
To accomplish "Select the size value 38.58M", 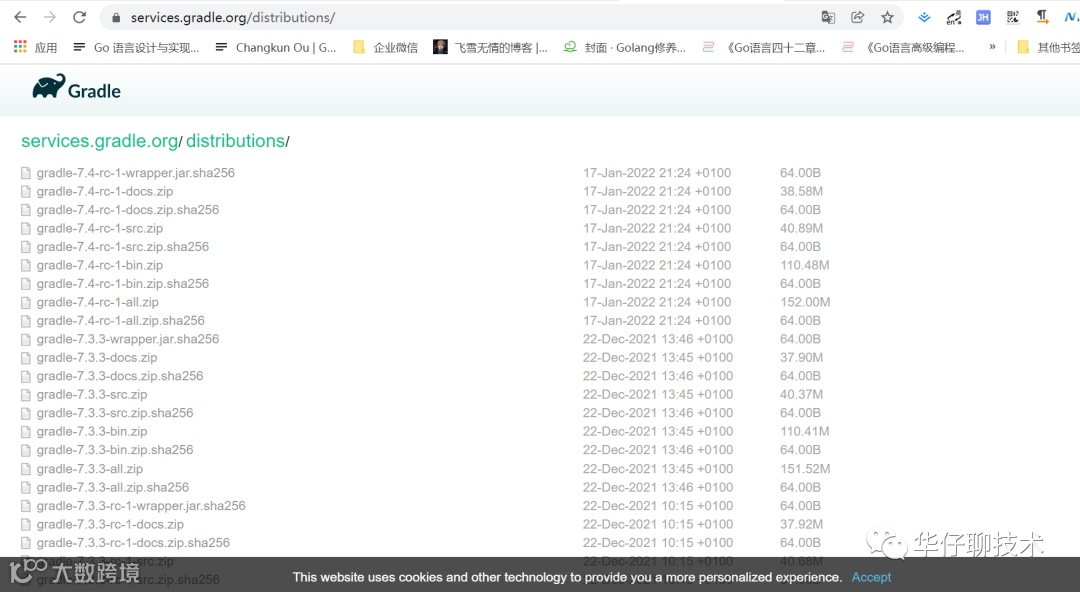I will (x=801, y=192).
